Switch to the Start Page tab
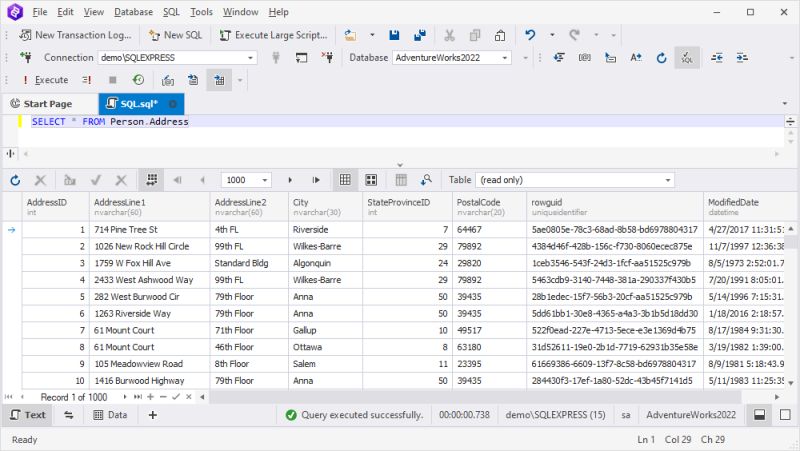 click(42, 104)
